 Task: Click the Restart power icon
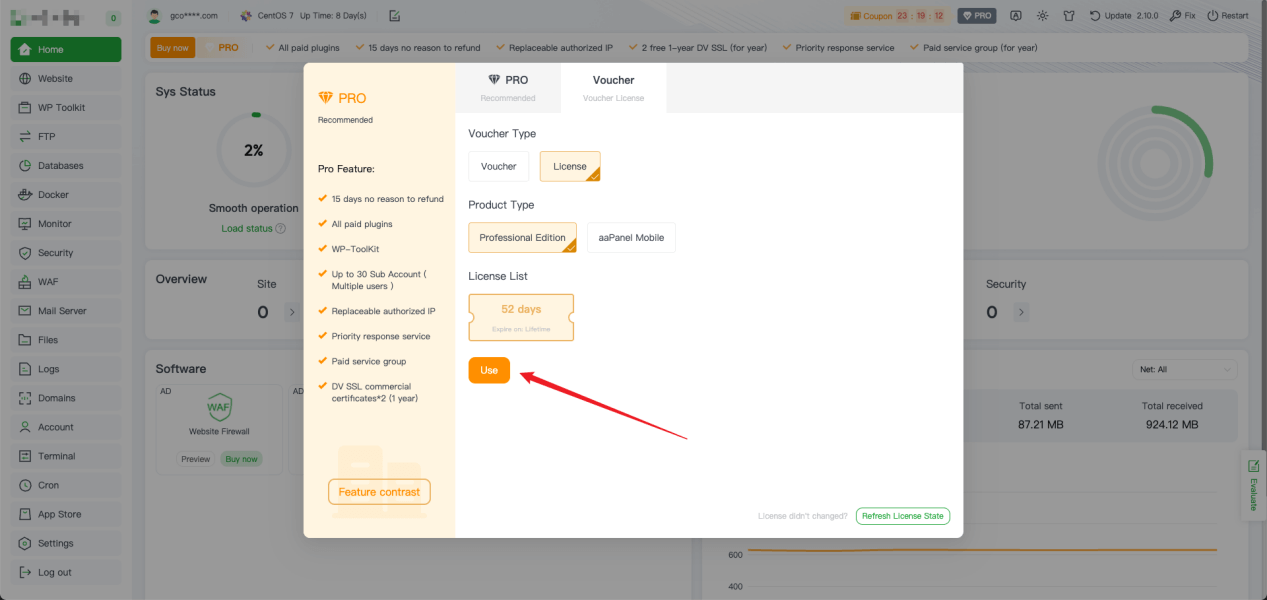click(x=1213, y=16)
